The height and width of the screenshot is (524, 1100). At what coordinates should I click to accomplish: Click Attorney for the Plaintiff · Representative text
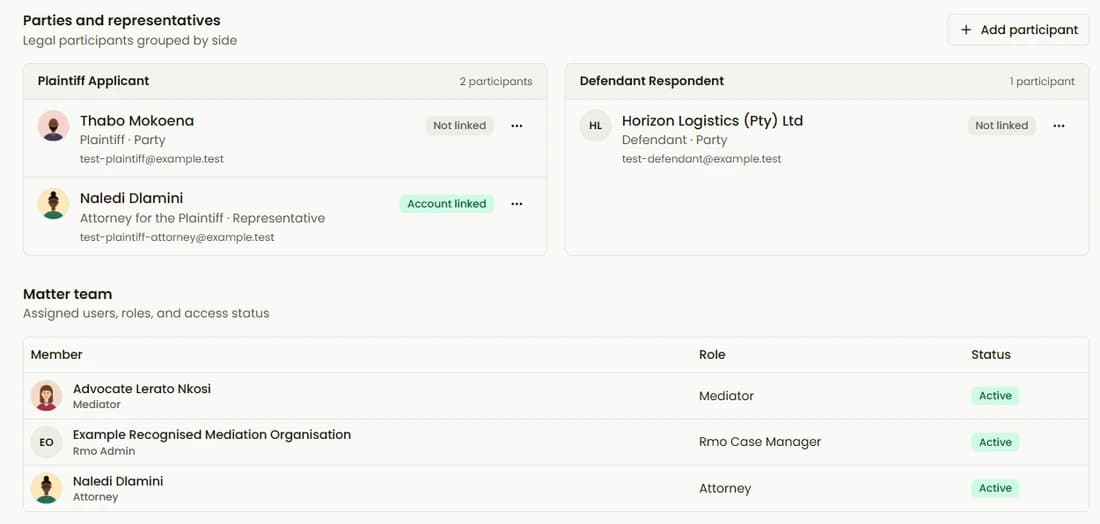pyautogui.click(x=202, y=218)
